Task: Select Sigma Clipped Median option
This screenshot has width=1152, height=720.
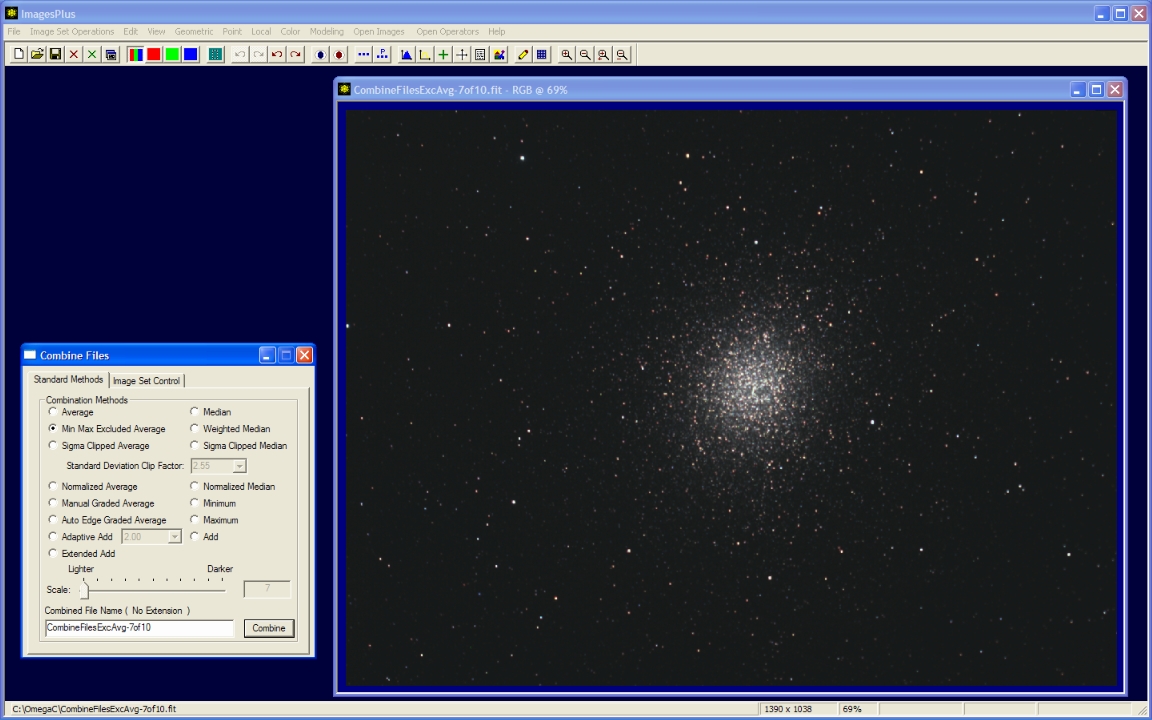Action: [194, 445]
